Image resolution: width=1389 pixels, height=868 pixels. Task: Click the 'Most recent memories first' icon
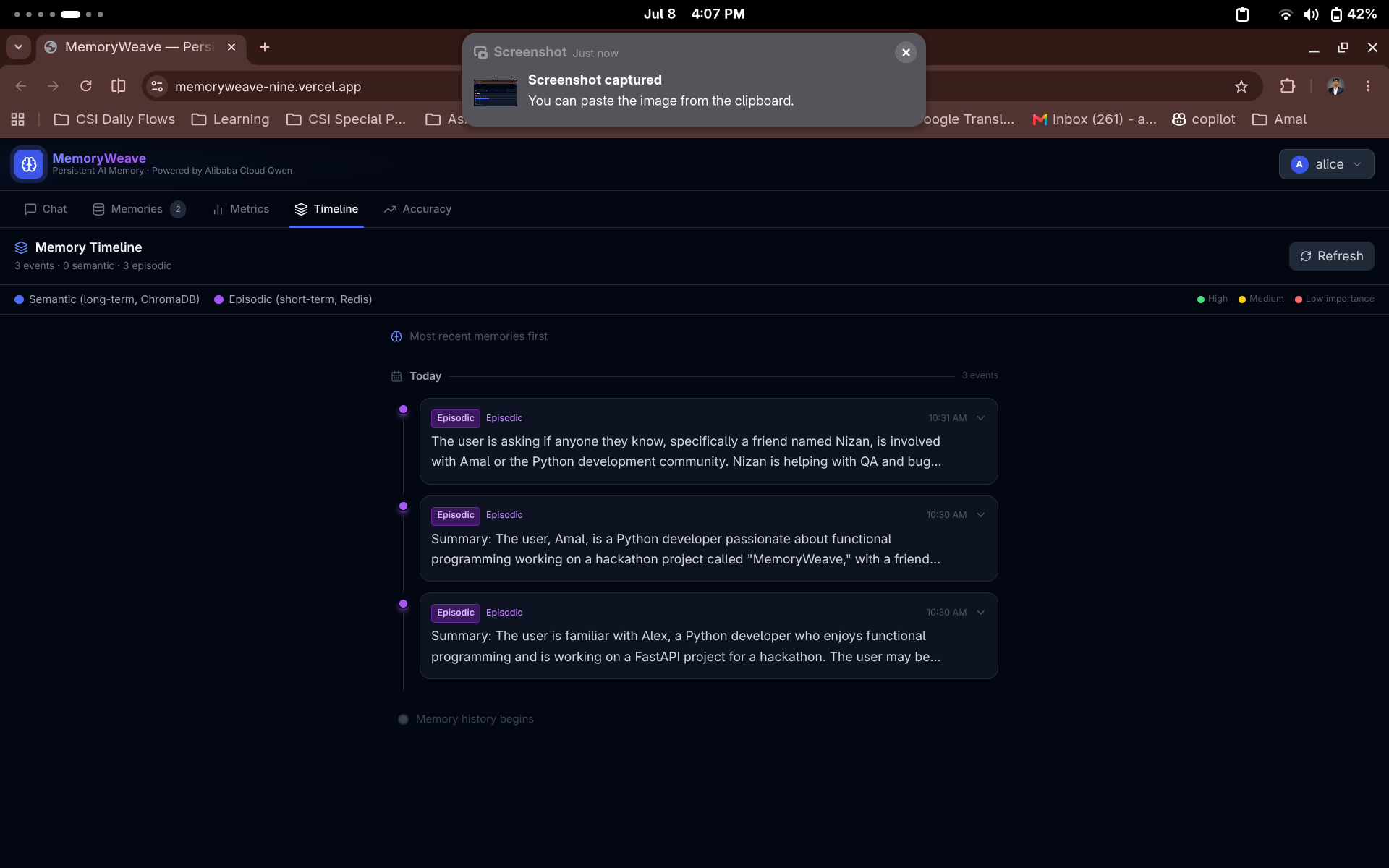[x=396, y=336]
